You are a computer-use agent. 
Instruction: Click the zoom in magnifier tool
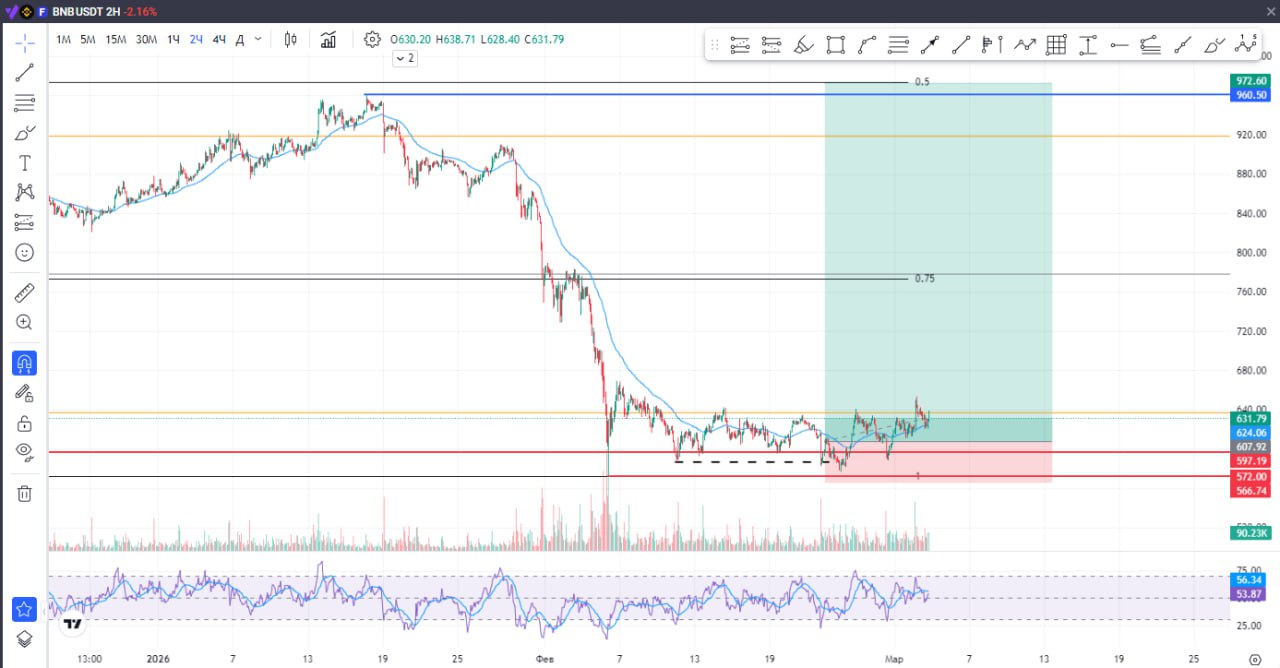[25, 322]
